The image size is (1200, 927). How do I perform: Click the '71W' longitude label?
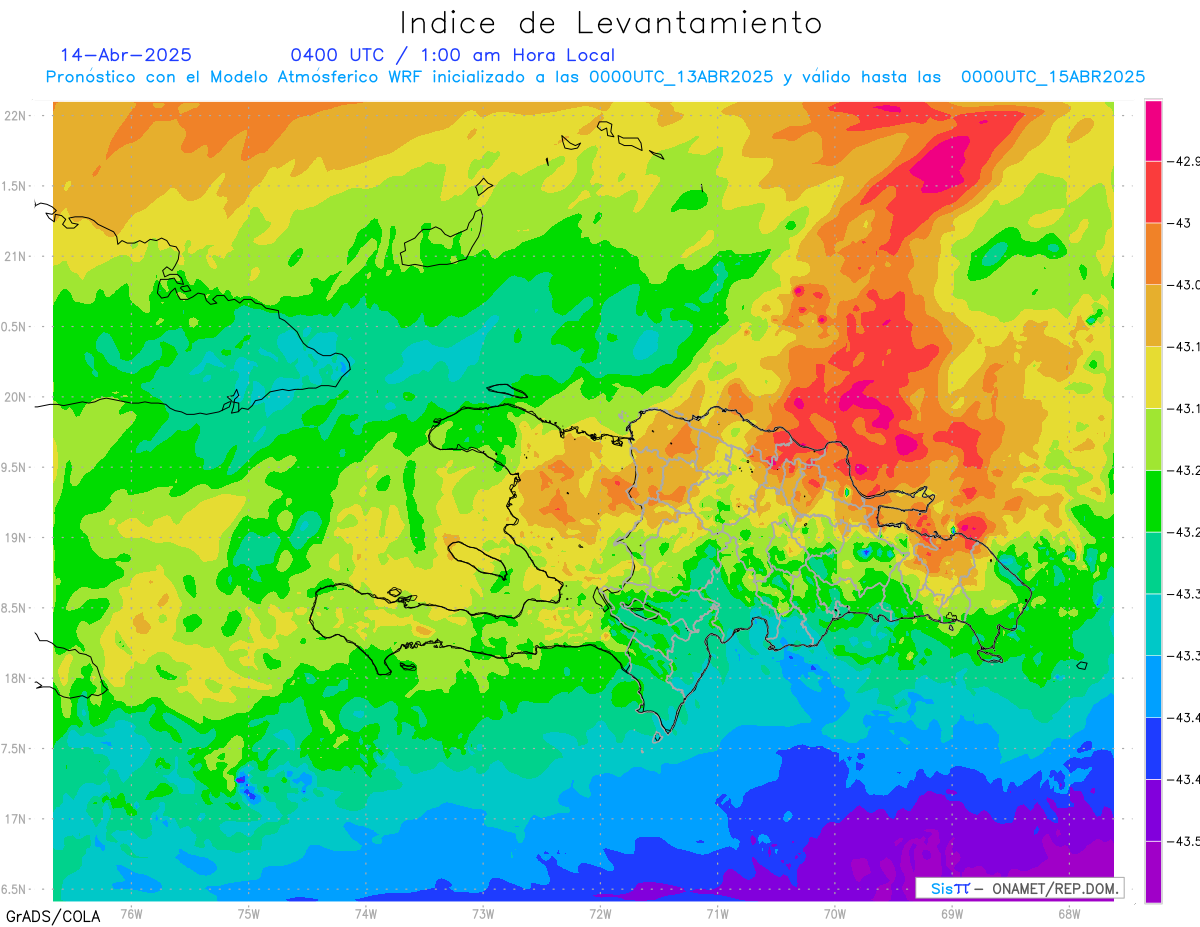[717, 913]
